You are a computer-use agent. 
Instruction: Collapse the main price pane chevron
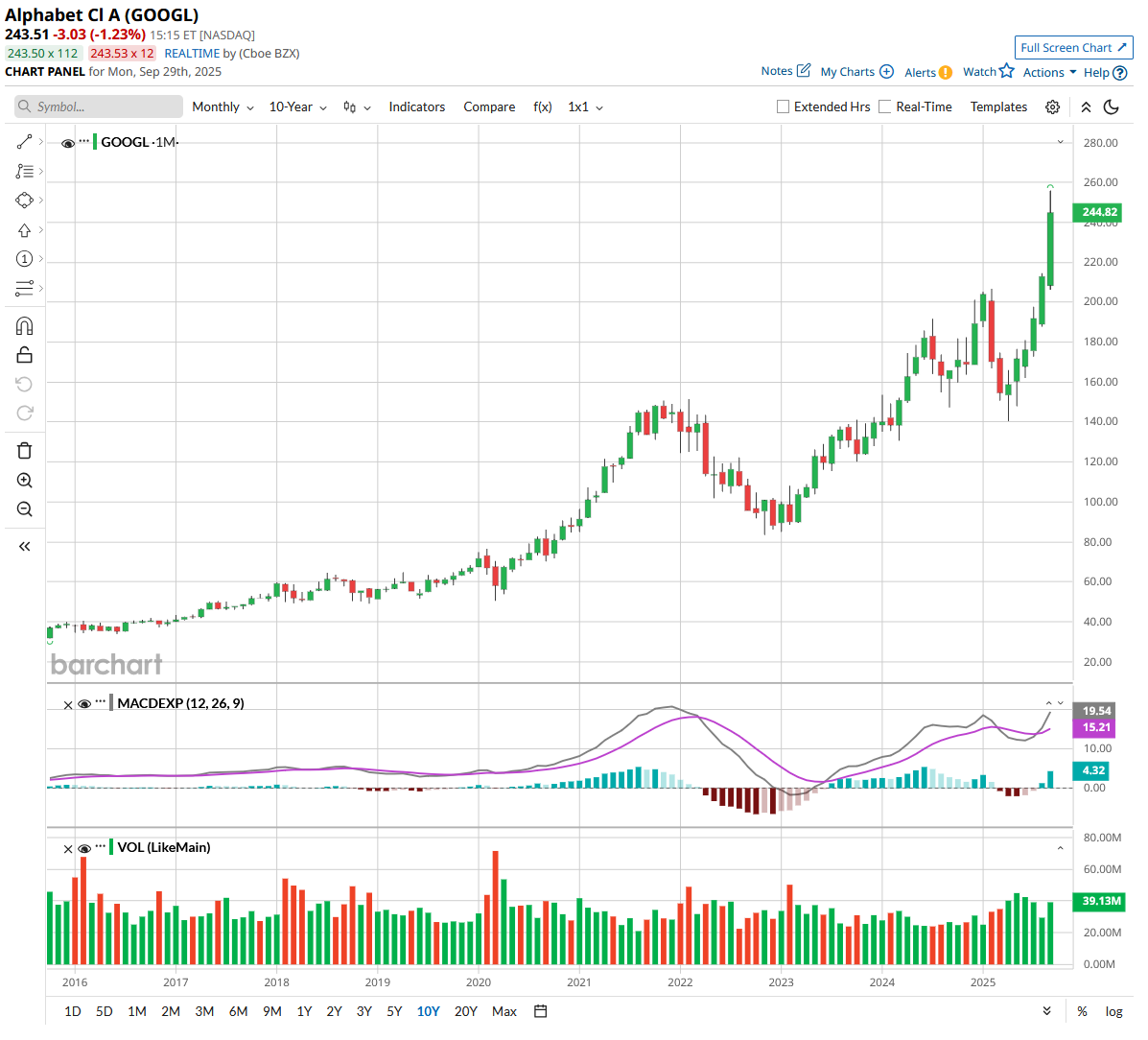click(x=1060, y=142)
